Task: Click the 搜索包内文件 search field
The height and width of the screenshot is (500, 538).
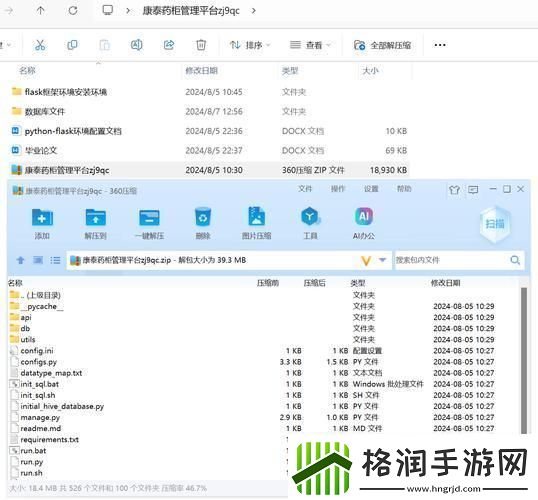Action: pos(451,260)
